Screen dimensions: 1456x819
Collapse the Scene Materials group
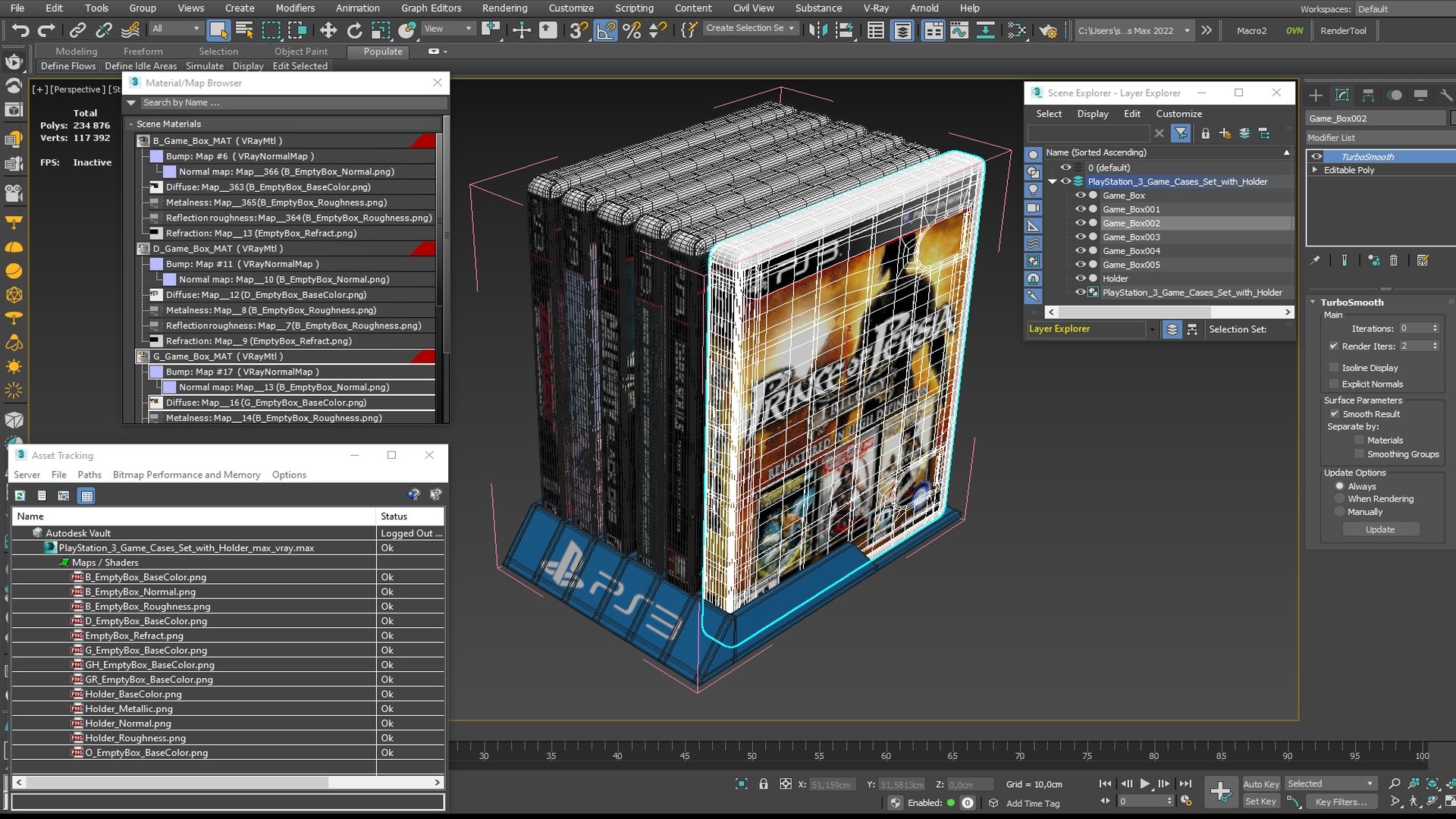[x=131, y=124]
